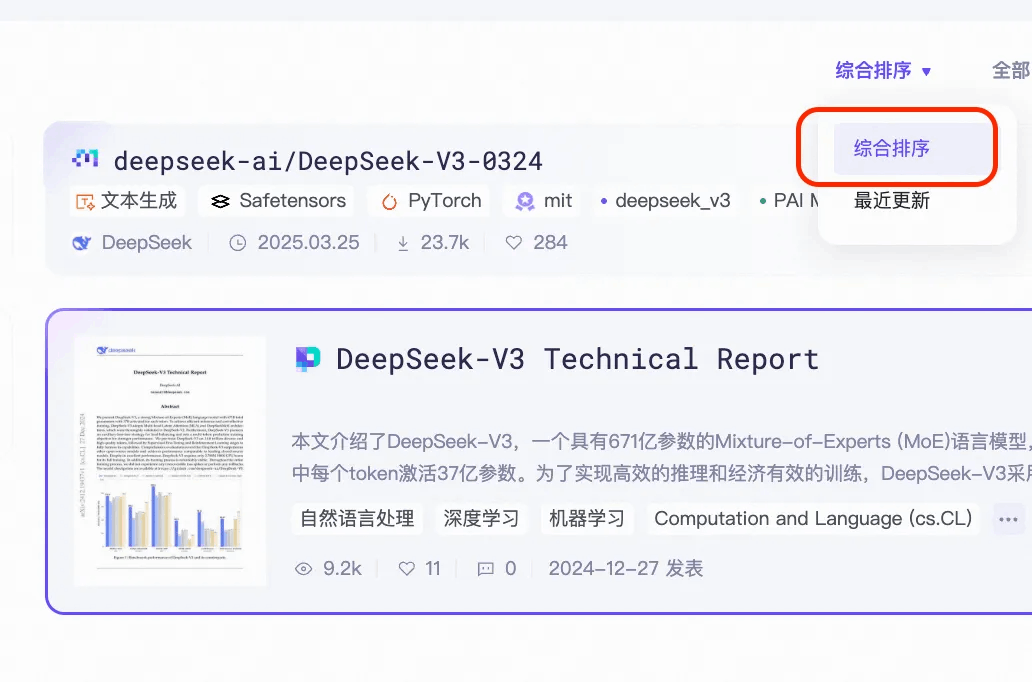Click the paper abstract text 本文介绍了DeepSeek-V3
Image resolution: width=1032 pixels, height=682 pixels.
pos(661,458)
